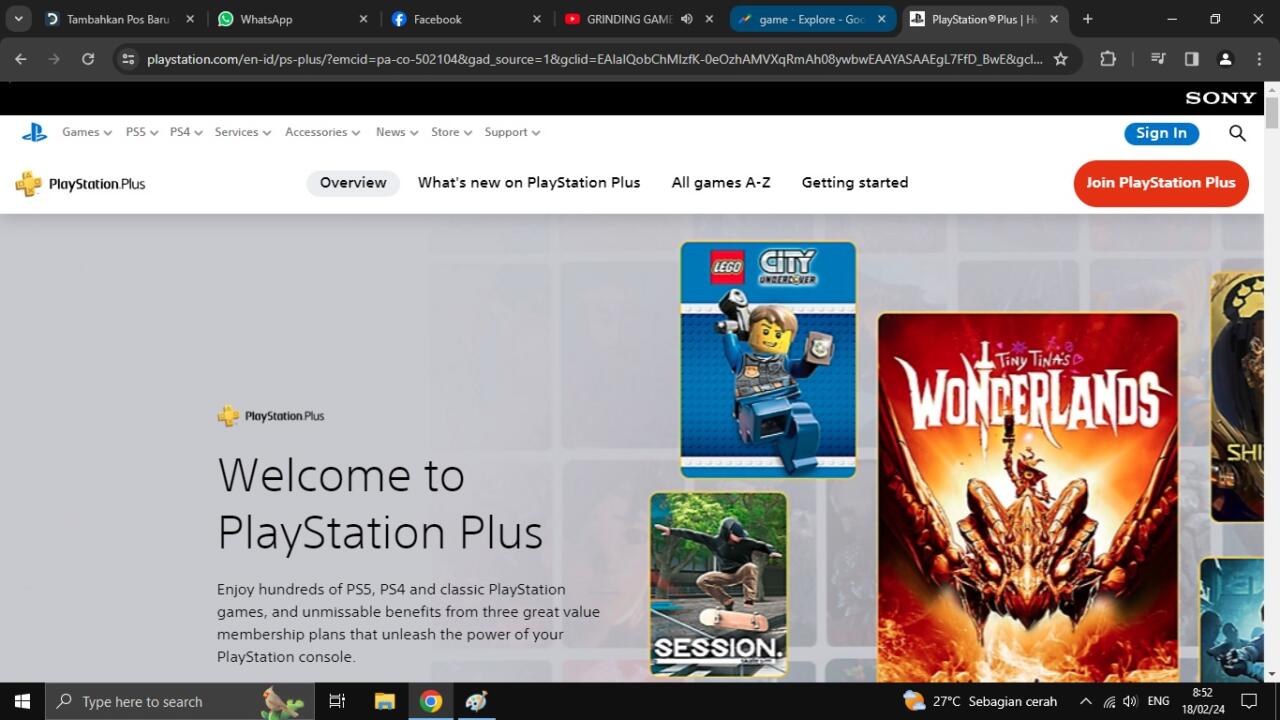Click the SONY logo at the top
The width and height of the screenshot is (1280, 720).
[x=1219, y=97]
